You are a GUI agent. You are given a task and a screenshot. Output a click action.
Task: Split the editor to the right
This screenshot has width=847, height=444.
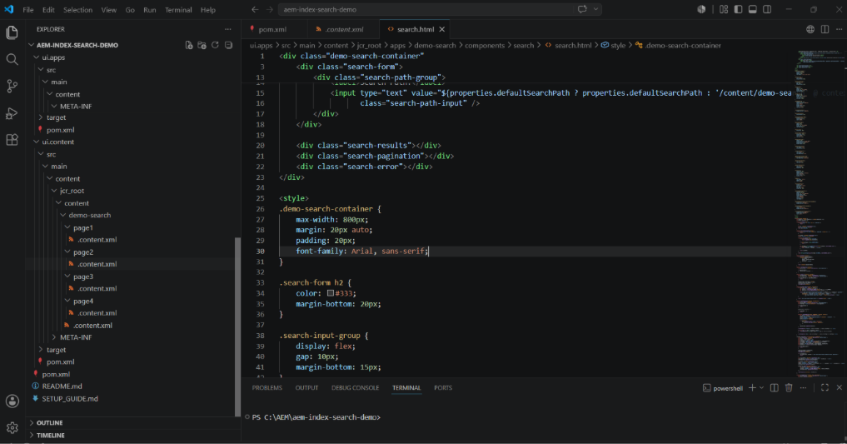tap(825, 29)
